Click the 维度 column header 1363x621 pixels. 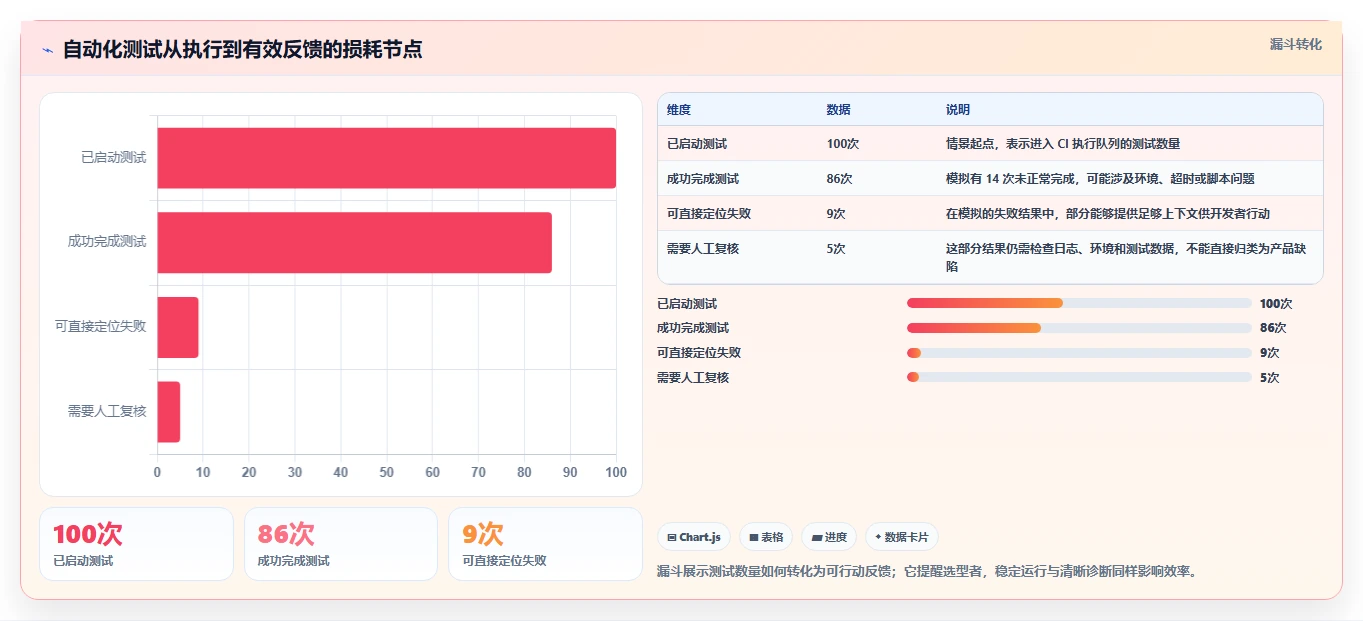tap(679, 110)
